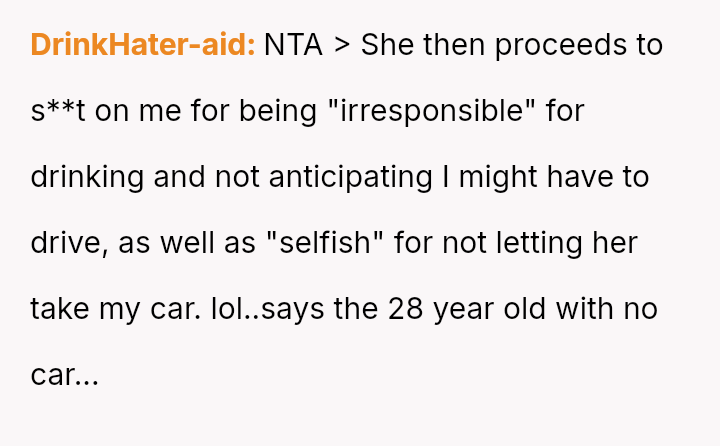Open the DrinkHater-aid username link

[143, 45]
